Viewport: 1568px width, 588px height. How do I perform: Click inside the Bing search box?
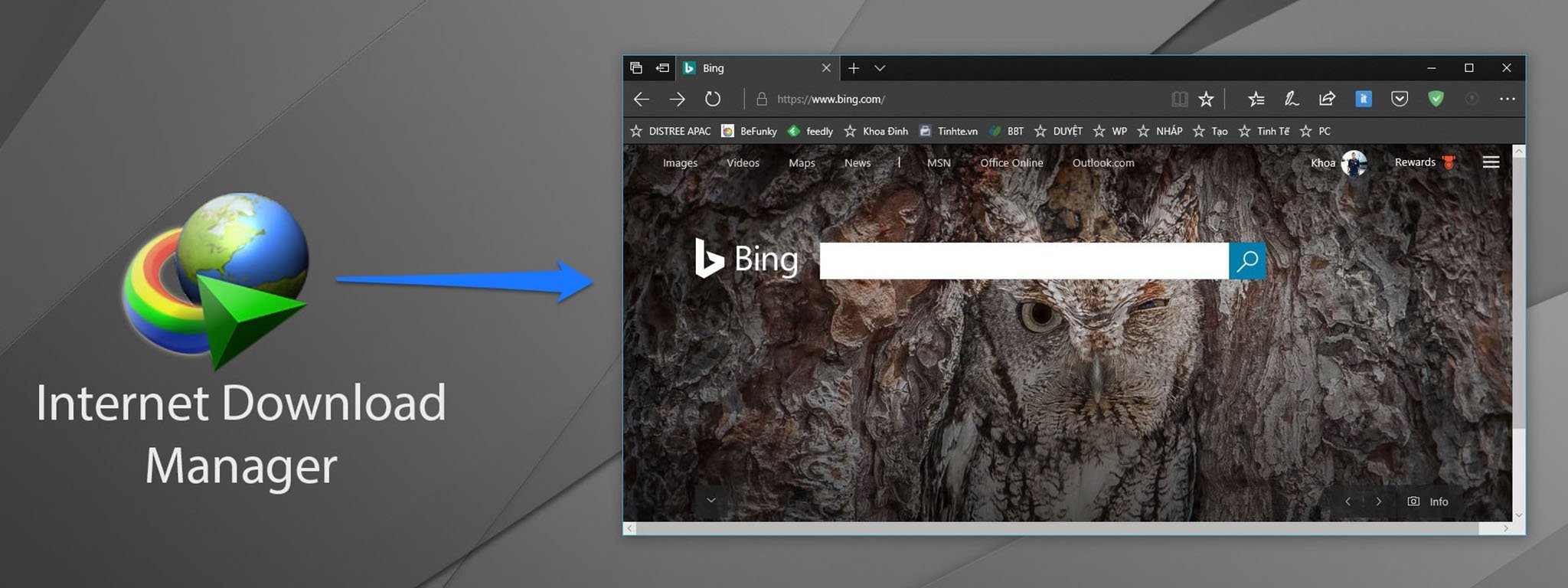click(x=1024, y=261)
